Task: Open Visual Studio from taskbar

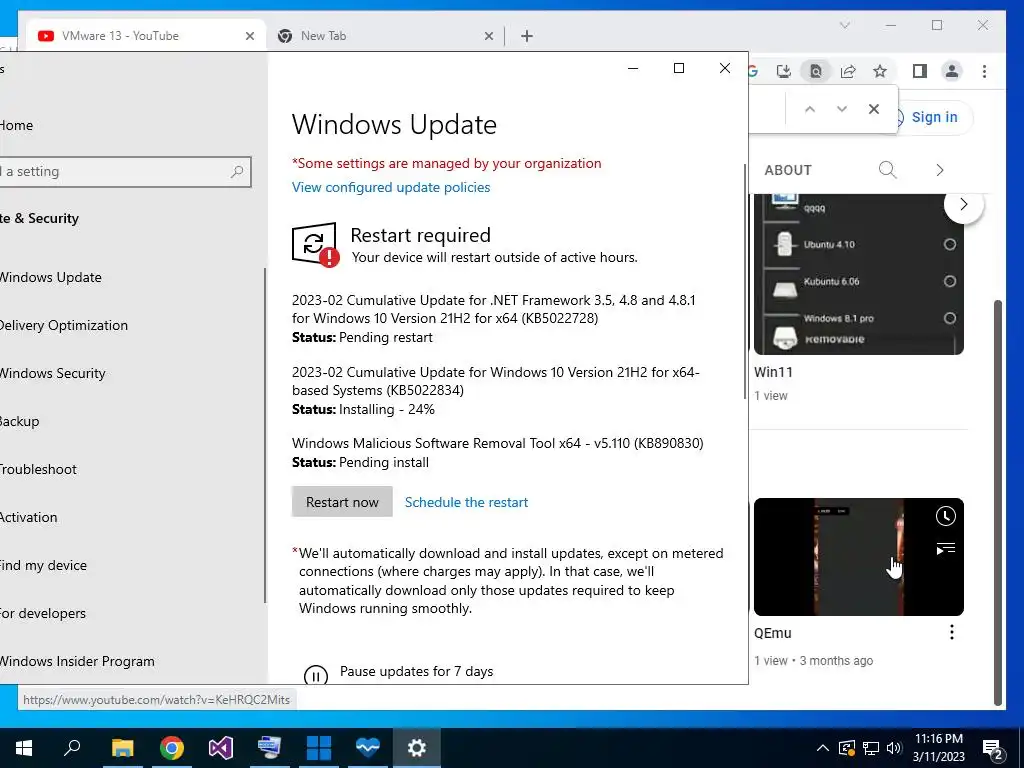Action: 221,748
